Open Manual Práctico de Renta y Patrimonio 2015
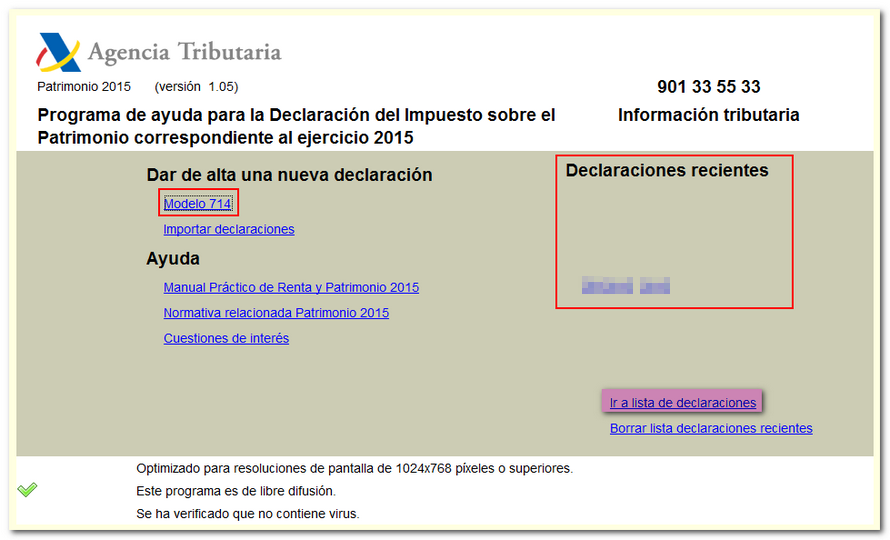890x540 pixels. click(291, 288)
